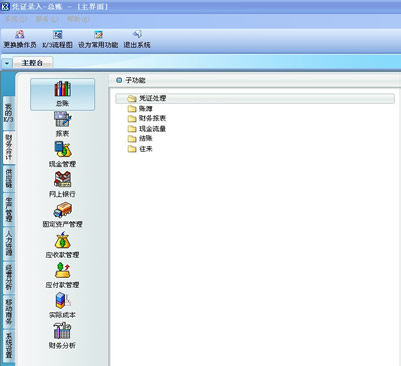This screenshot has height=366, width=401.
Task: Open the 报表 reports module icon
Action: [x=62, y=124]
